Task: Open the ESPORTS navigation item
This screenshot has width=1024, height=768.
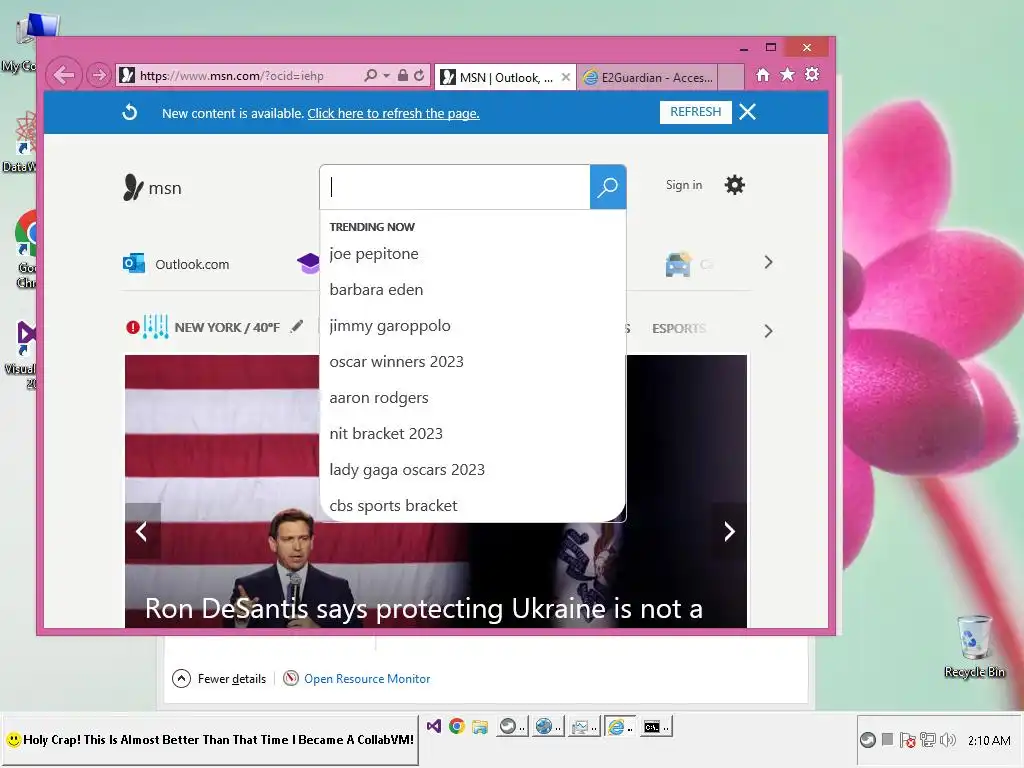Action: tap(679, 328)
